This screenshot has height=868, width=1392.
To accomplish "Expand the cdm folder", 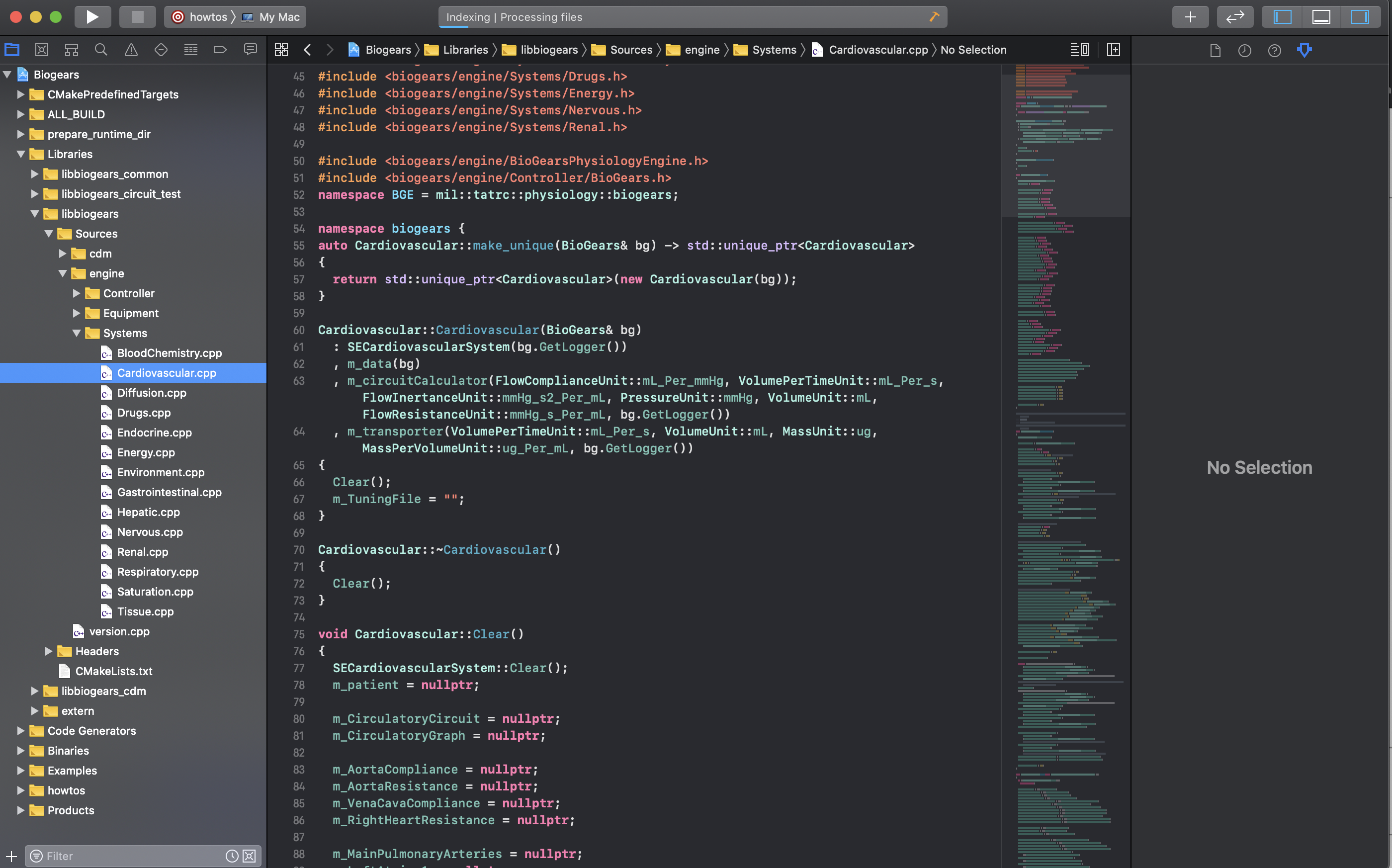I will pyautogui.click(x=63, y=253).
